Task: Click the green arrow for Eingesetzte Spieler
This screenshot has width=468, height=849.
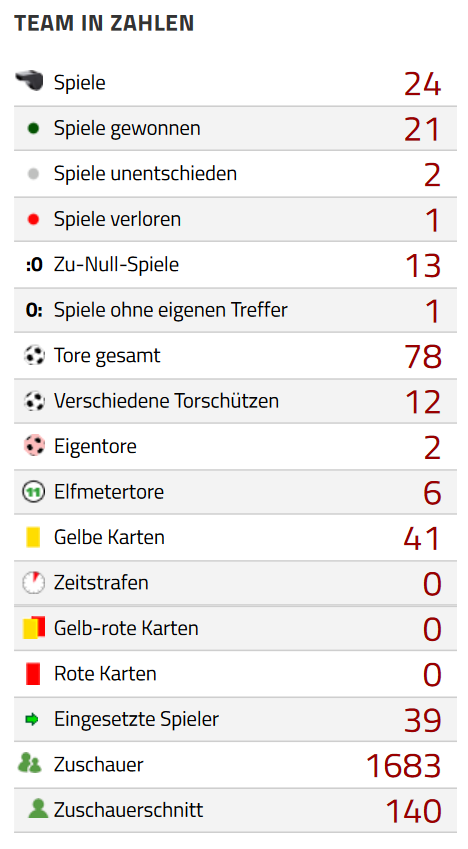Action: 32,720
